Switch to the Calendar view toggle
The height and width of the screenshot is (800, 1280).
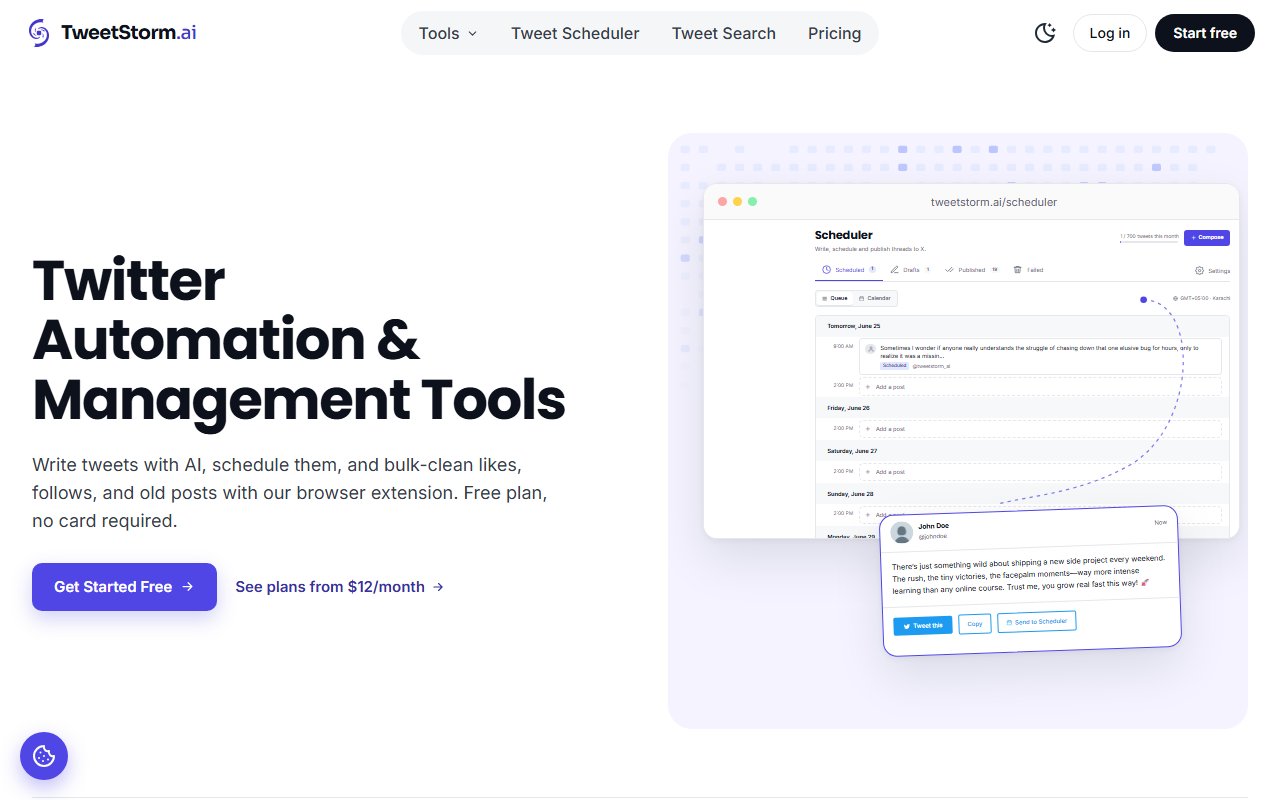tap(875, 298)
